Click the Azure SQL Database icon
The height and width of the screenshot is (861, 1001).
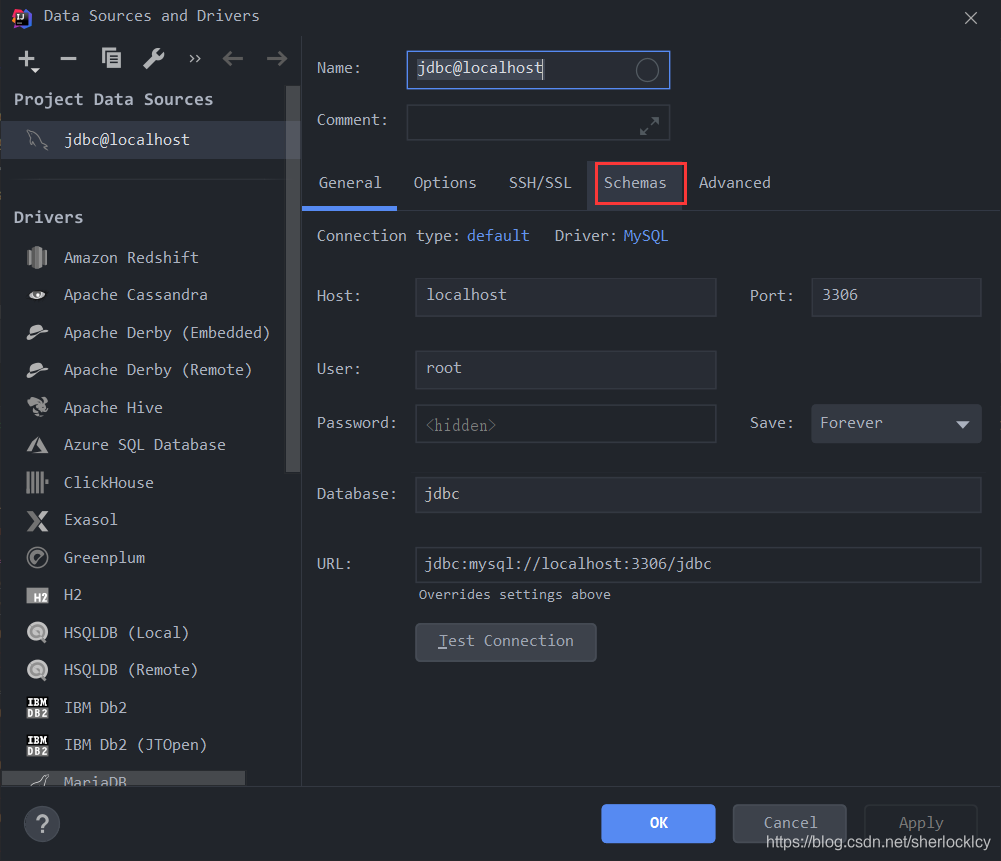click(x=37, y=445)
